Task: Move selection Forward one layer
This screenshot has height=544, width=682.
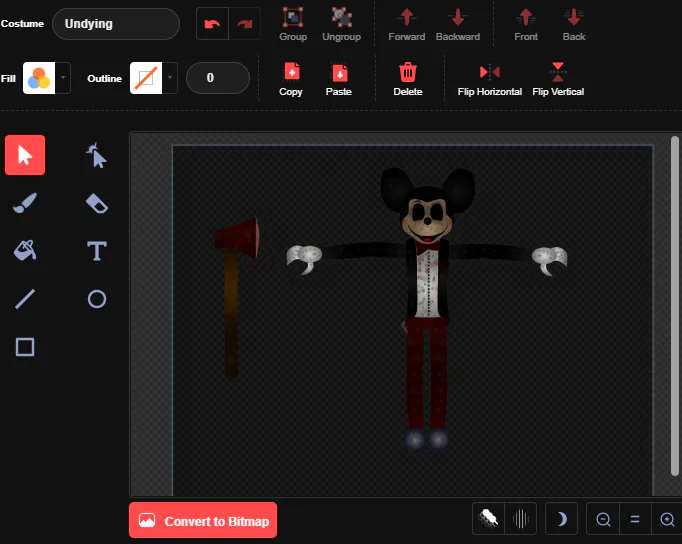Action: (x=407, y=24)
